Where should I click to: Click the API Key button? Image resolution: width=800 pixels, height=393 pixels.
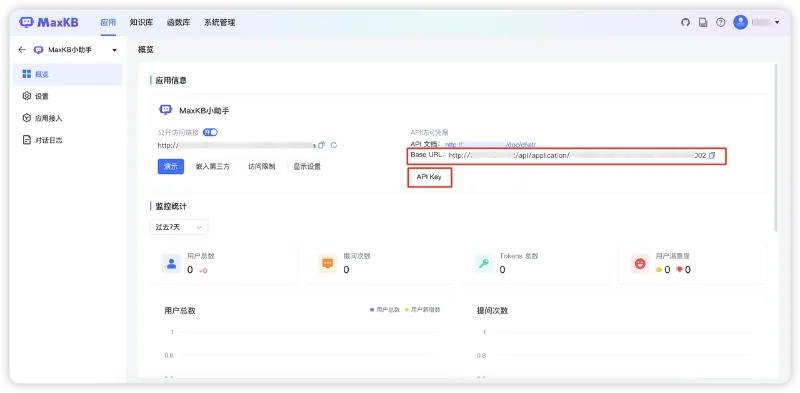click(429, 177)
